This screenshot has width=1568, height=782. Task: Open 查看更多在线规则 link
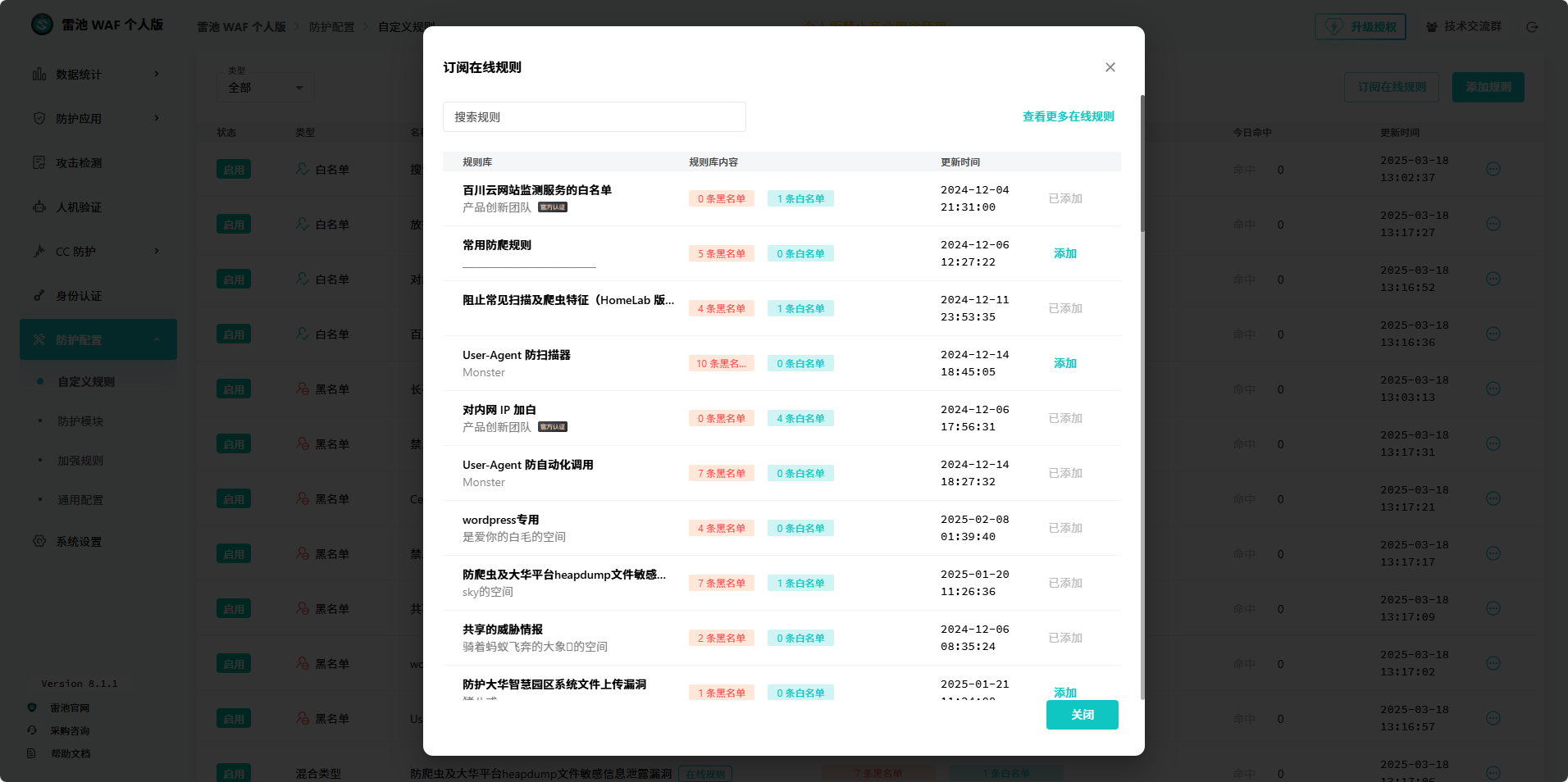1068,116
